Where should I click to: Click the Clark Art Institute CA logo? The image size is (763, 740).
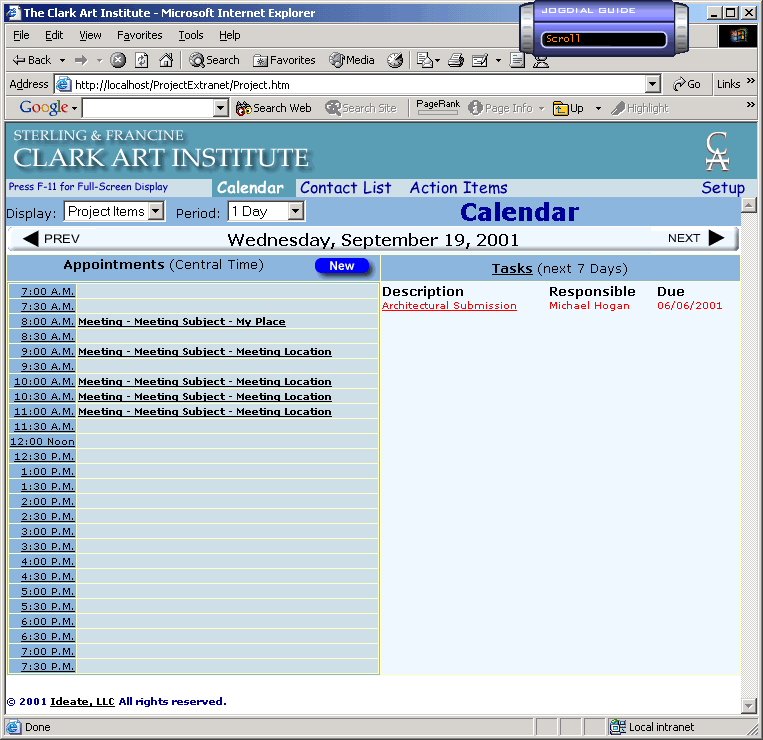pyautogui.click(x=718, y=151)
